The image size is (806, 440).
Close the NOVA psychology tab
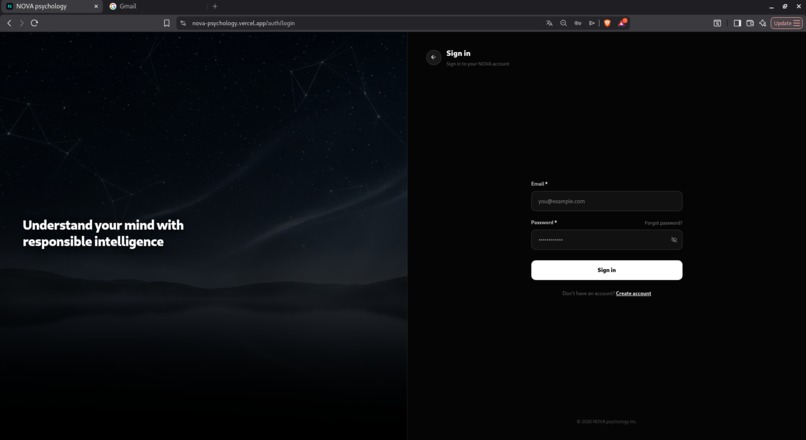[x=96, y=7]
